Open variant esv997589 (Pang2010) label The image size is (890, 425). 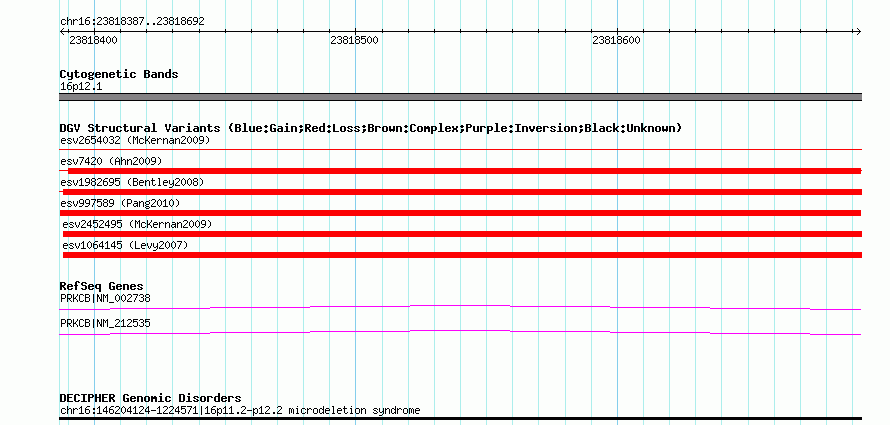(x=120, y=203)
